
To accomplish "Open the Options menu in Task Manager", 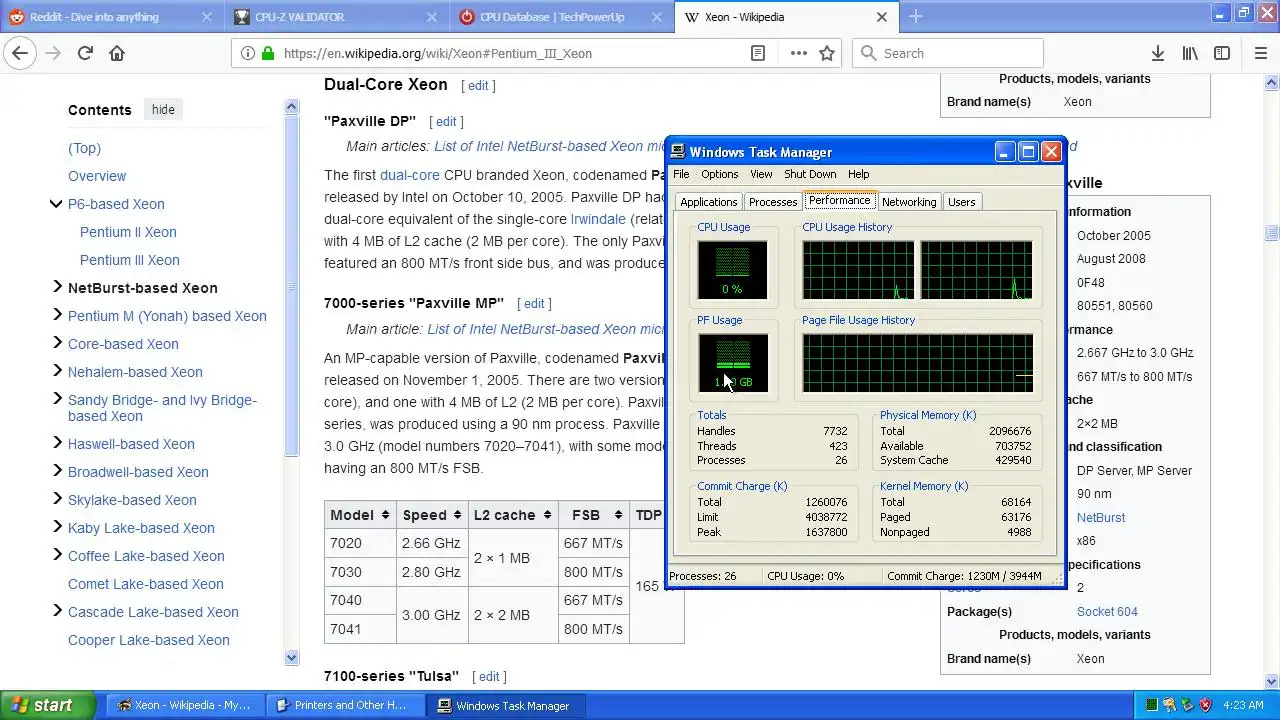I will [x=719, y=174].
